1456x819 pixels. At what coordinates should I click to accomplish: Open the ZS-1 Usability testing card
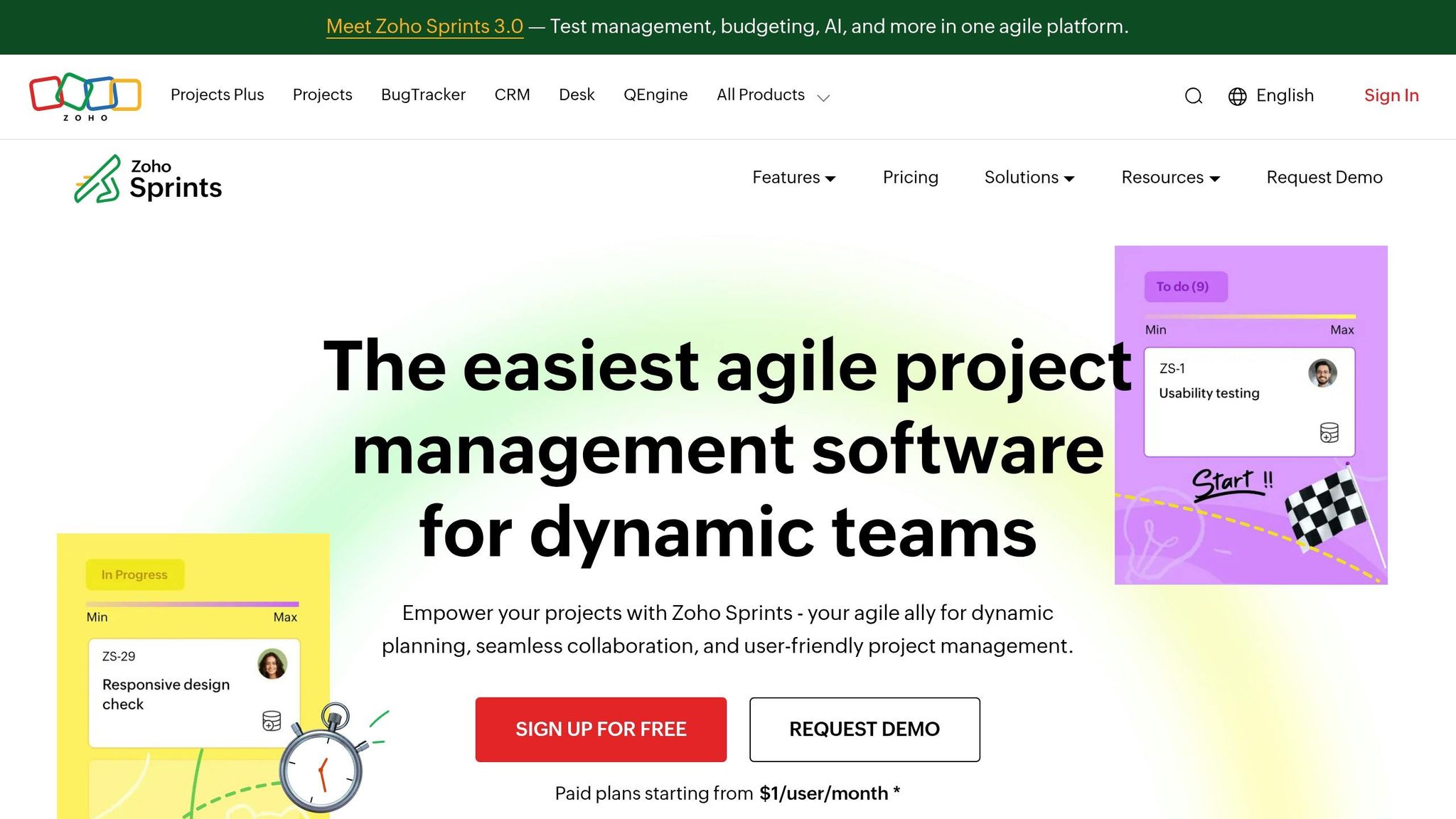click(x=1249, y=402)
